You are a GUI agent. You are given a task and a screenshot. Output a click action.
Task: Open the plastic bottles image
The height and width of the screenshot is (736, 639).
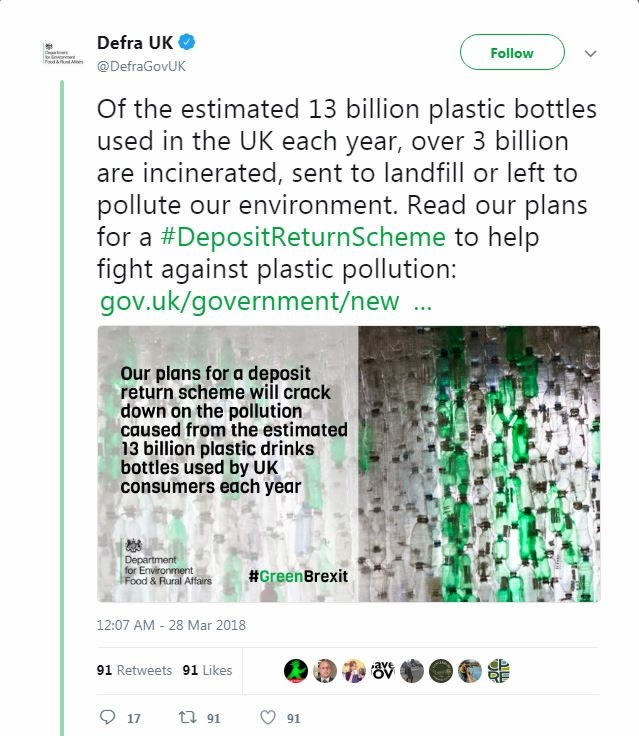[348, 463]
